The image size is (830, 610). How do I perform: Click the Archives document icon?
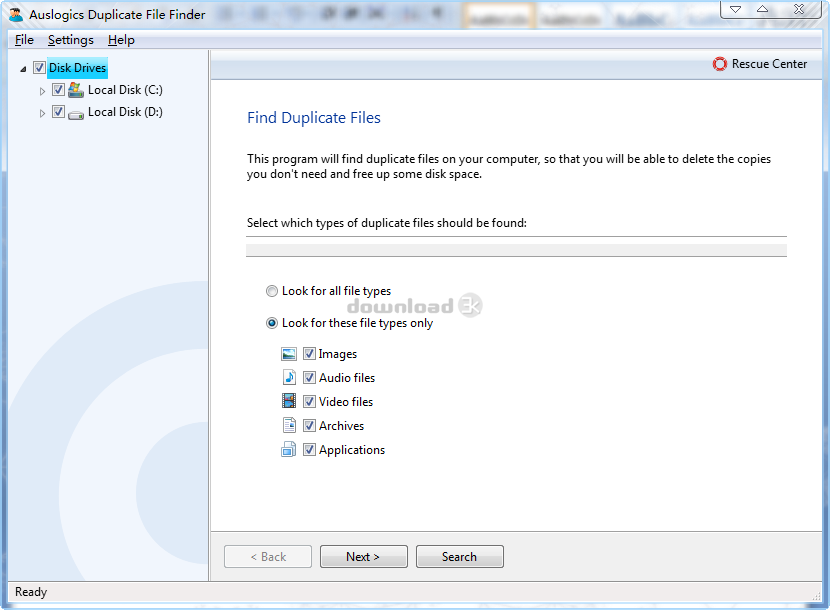[x=289, y=425]
